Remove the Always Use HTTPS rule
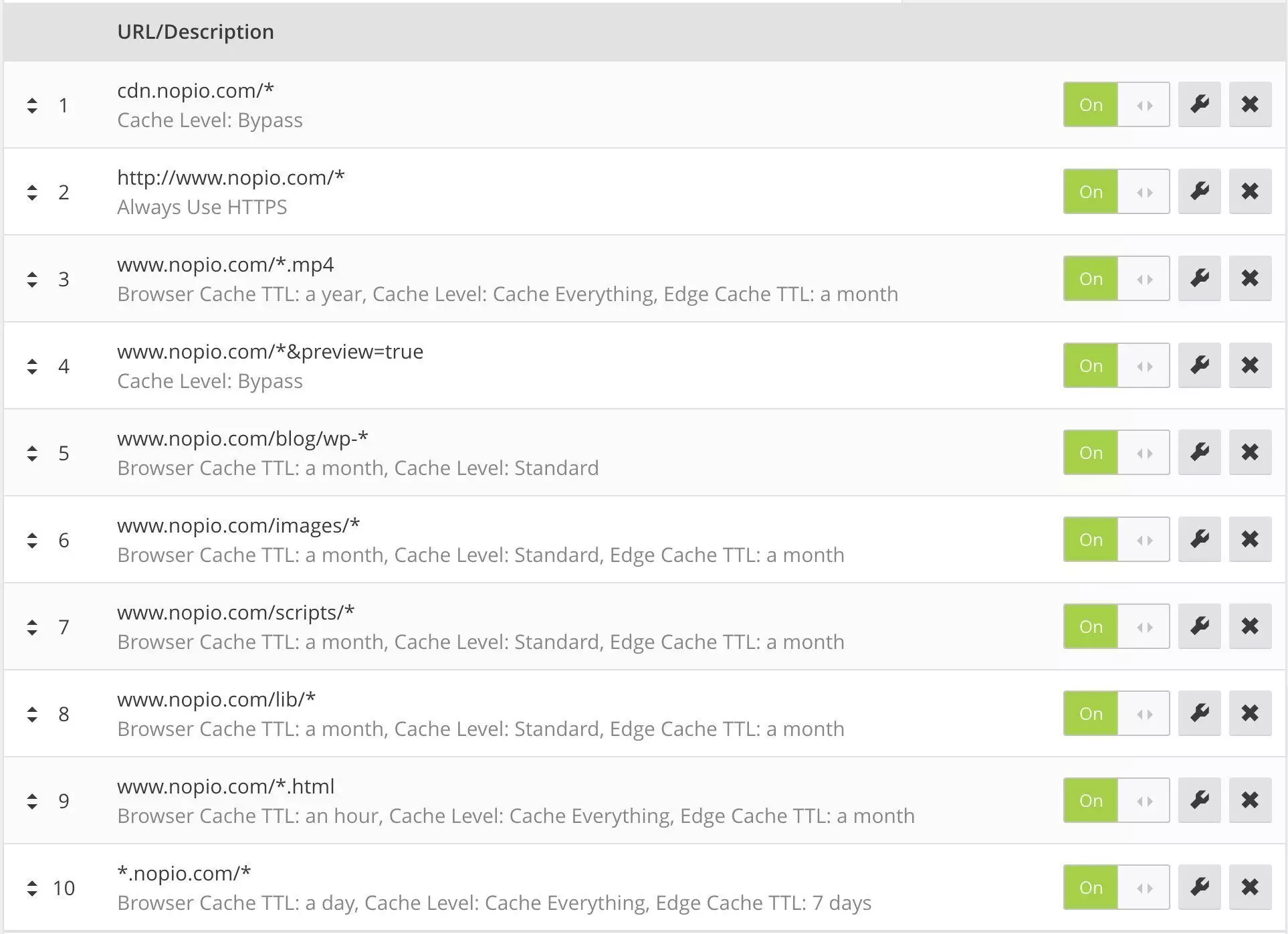This screenshot has height=934, width=1288. (x=1250, y=191)
